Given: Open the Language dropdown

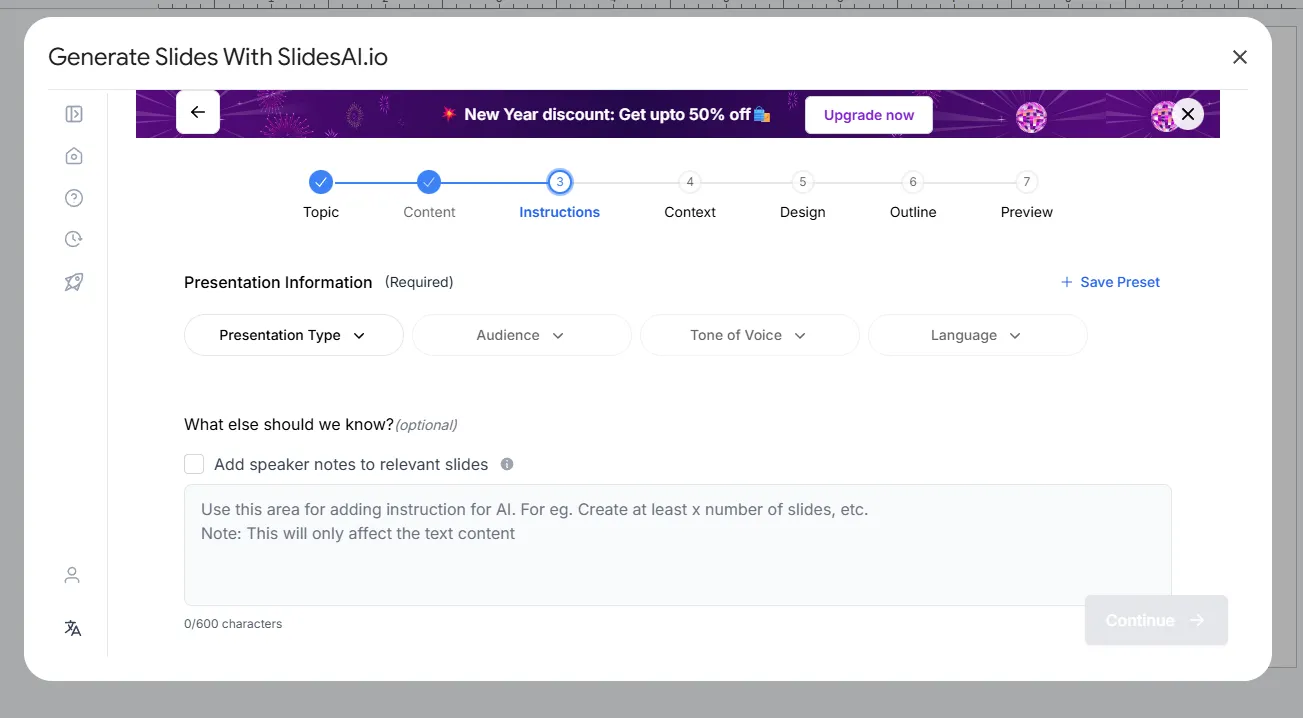Looking at the screenshot, I should 977,335.
